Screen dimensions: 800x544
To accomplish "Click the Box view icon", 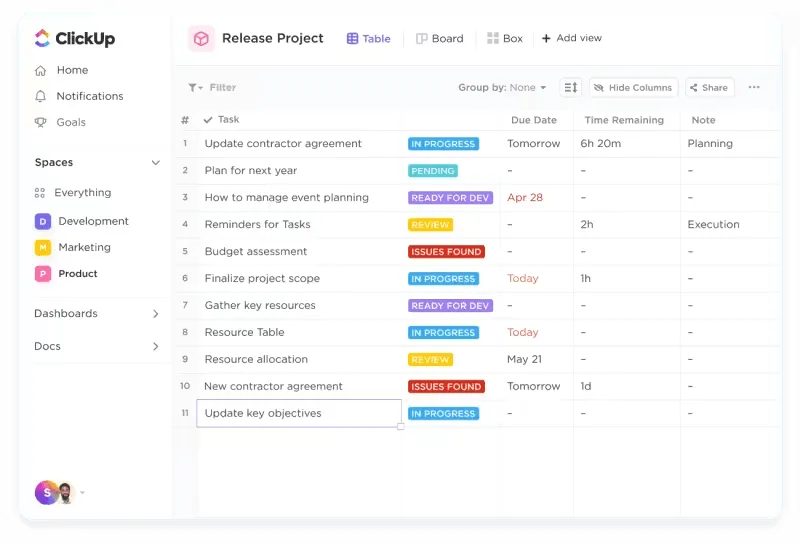I will click(x=492, y=38).
